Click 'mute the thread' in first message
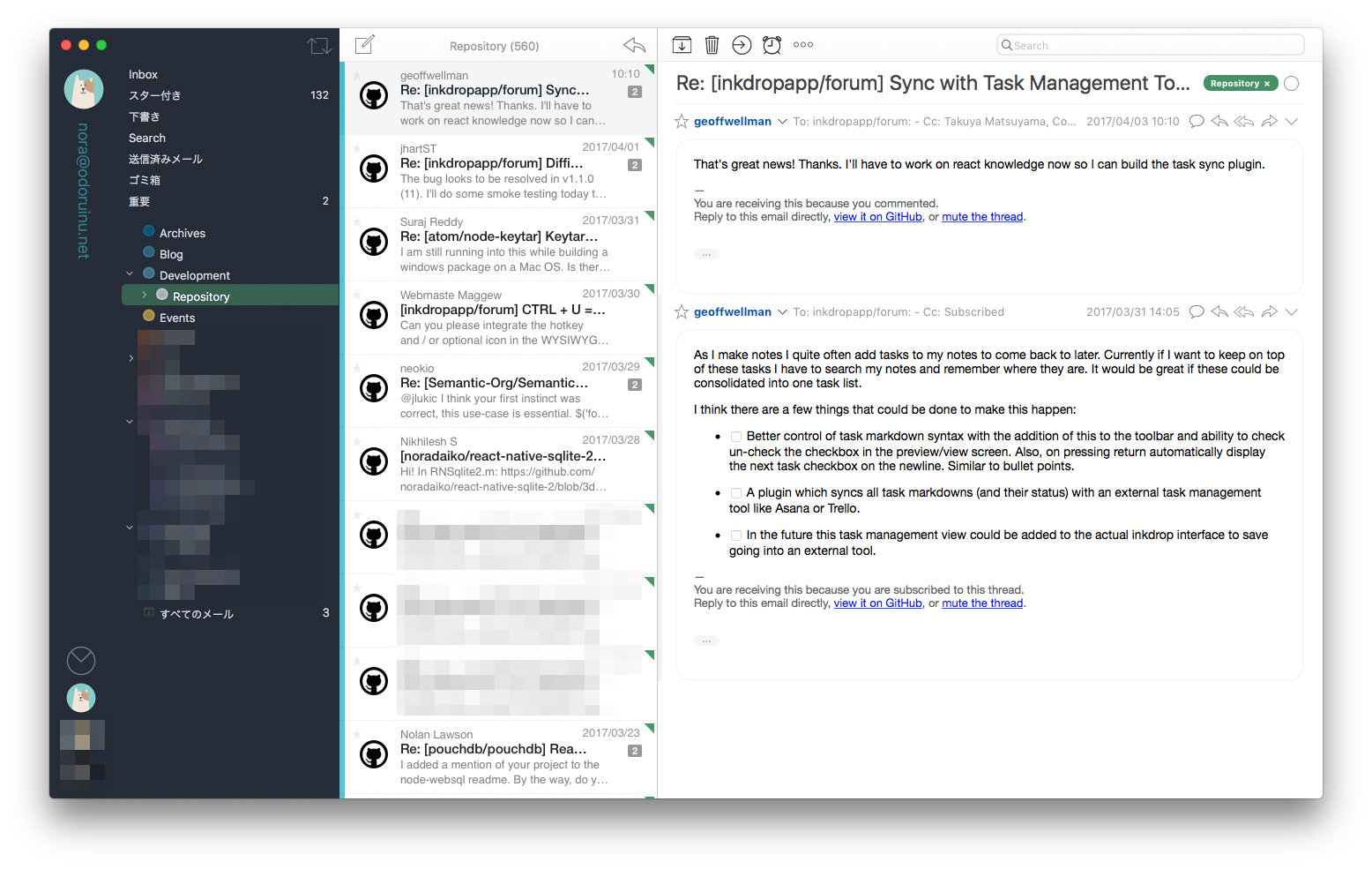 pyautogui.click(x=982, y=217)
